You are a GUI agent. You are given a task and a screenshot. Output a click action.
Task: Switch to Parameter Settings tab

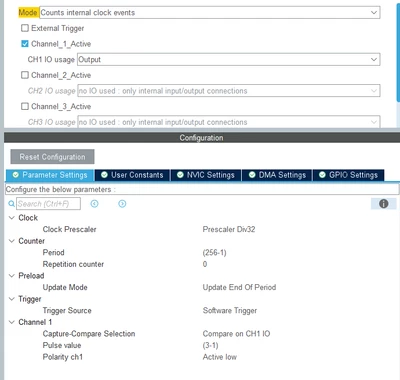pyautogui.click(x=50, y=175)
